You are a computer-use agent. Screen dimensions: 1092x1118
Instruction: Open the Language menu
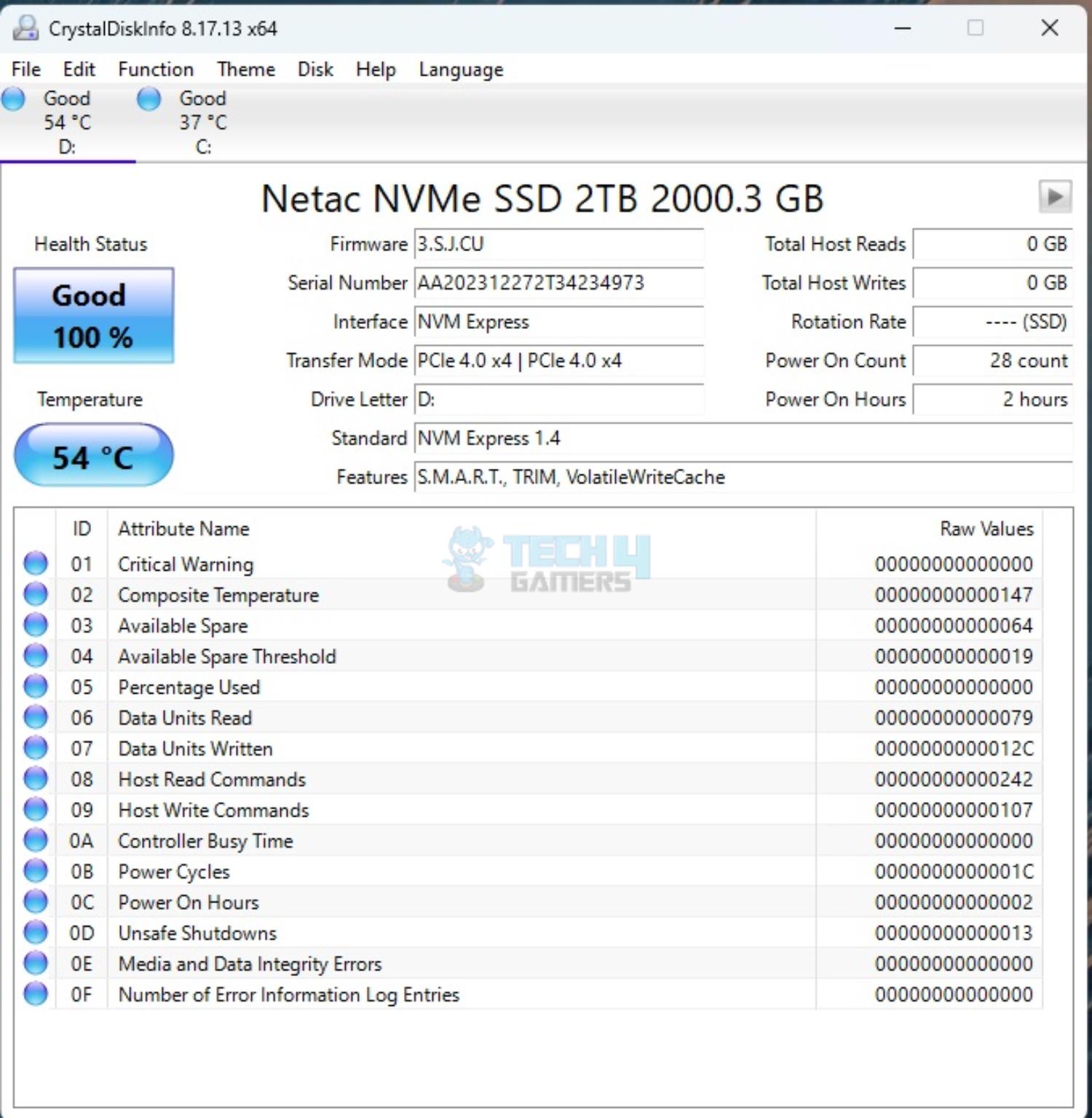tap(459, 69)
